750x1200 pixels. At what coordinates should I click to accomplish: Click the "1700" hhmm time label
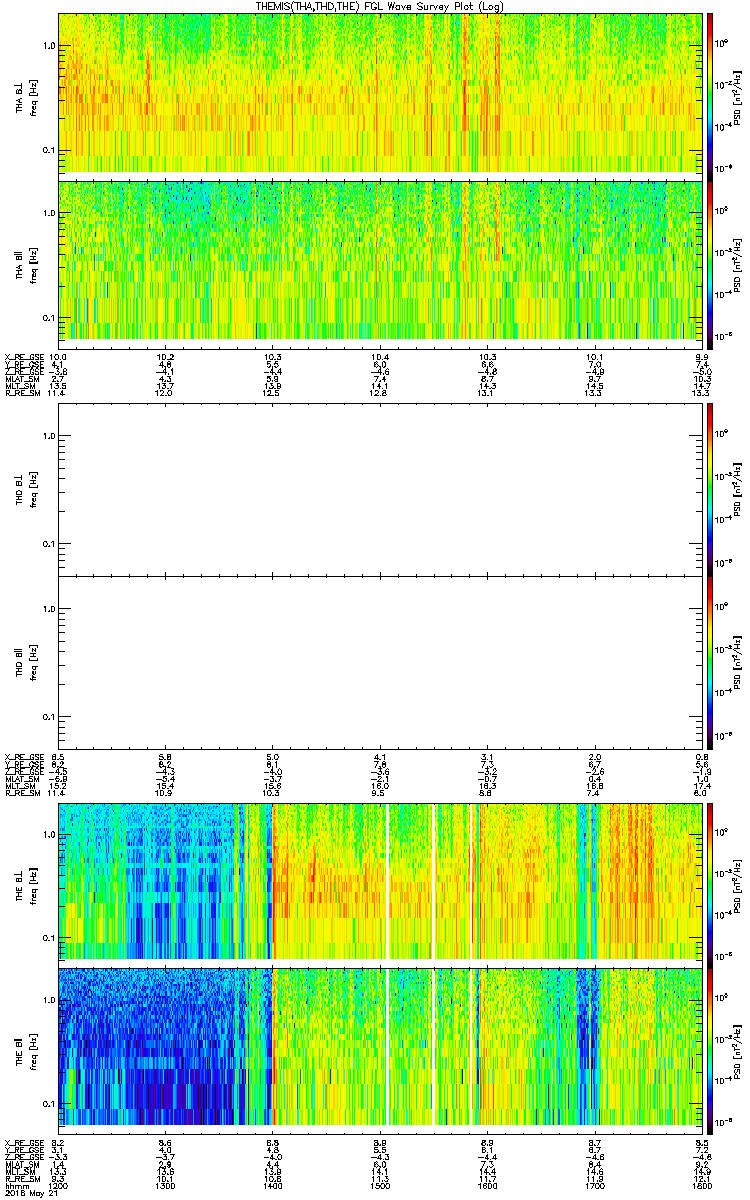pos(594,1185)
